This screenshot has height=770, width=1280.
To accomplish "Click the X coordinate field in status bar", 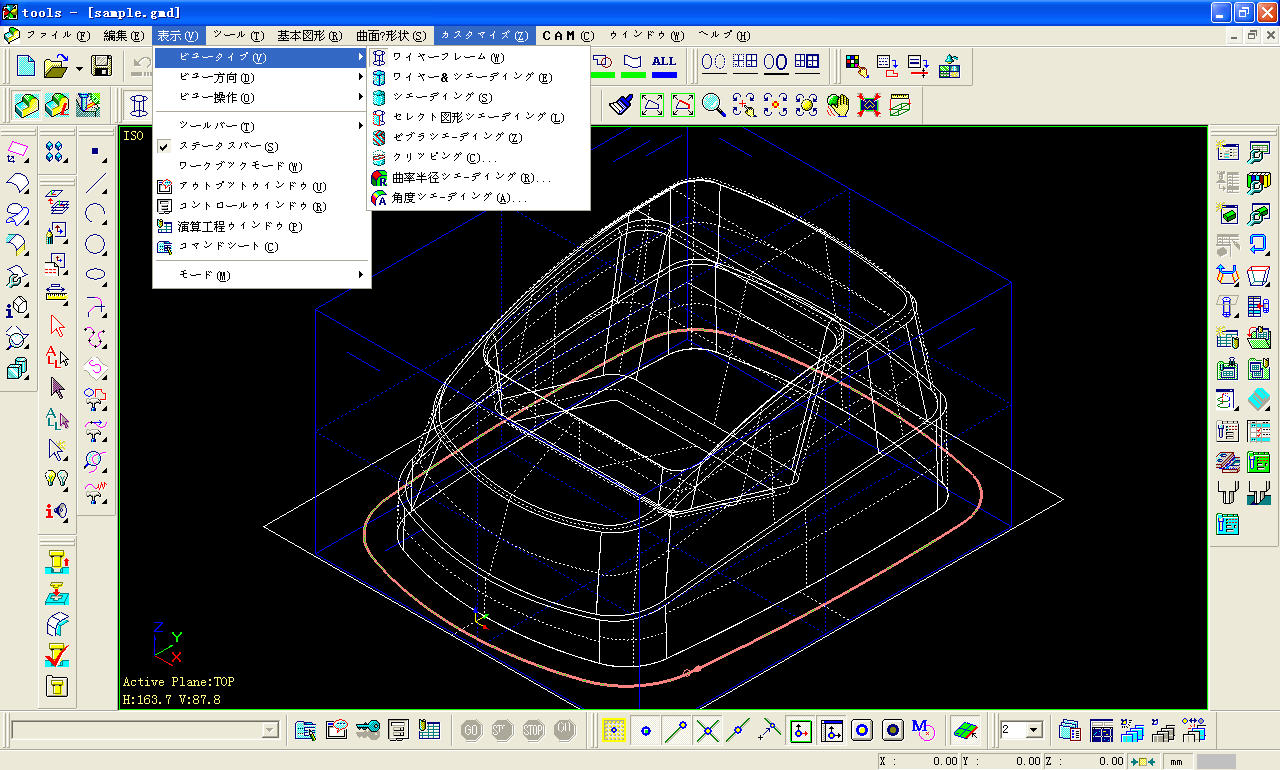I will 920,762.
